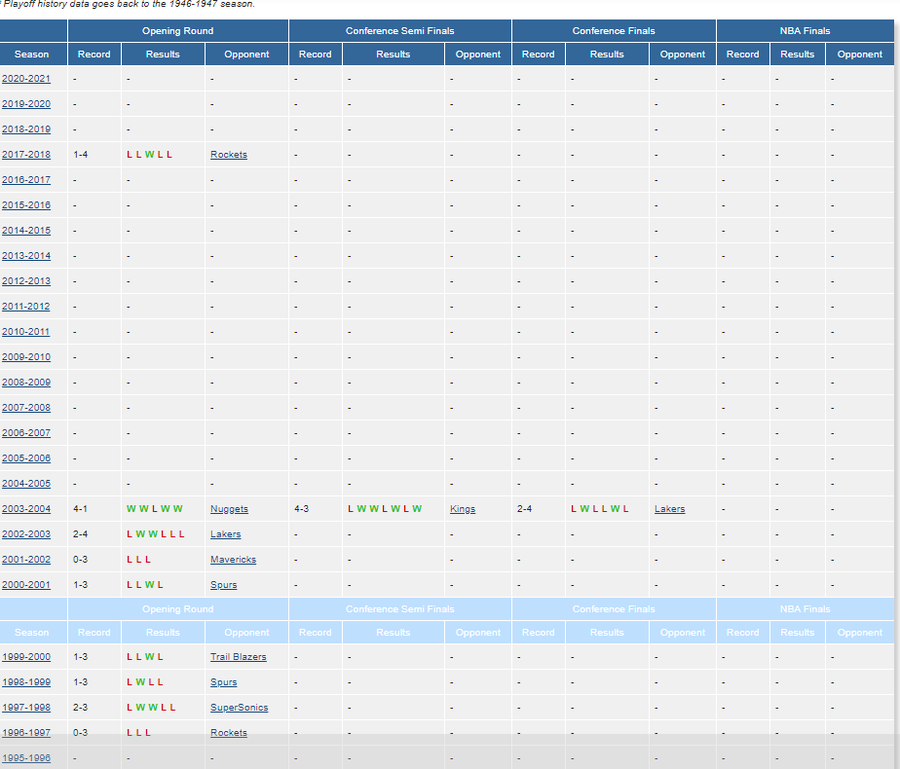Open the 1997-1998 season link
Viewport: 900px width, 769px height.
[26, 708]
